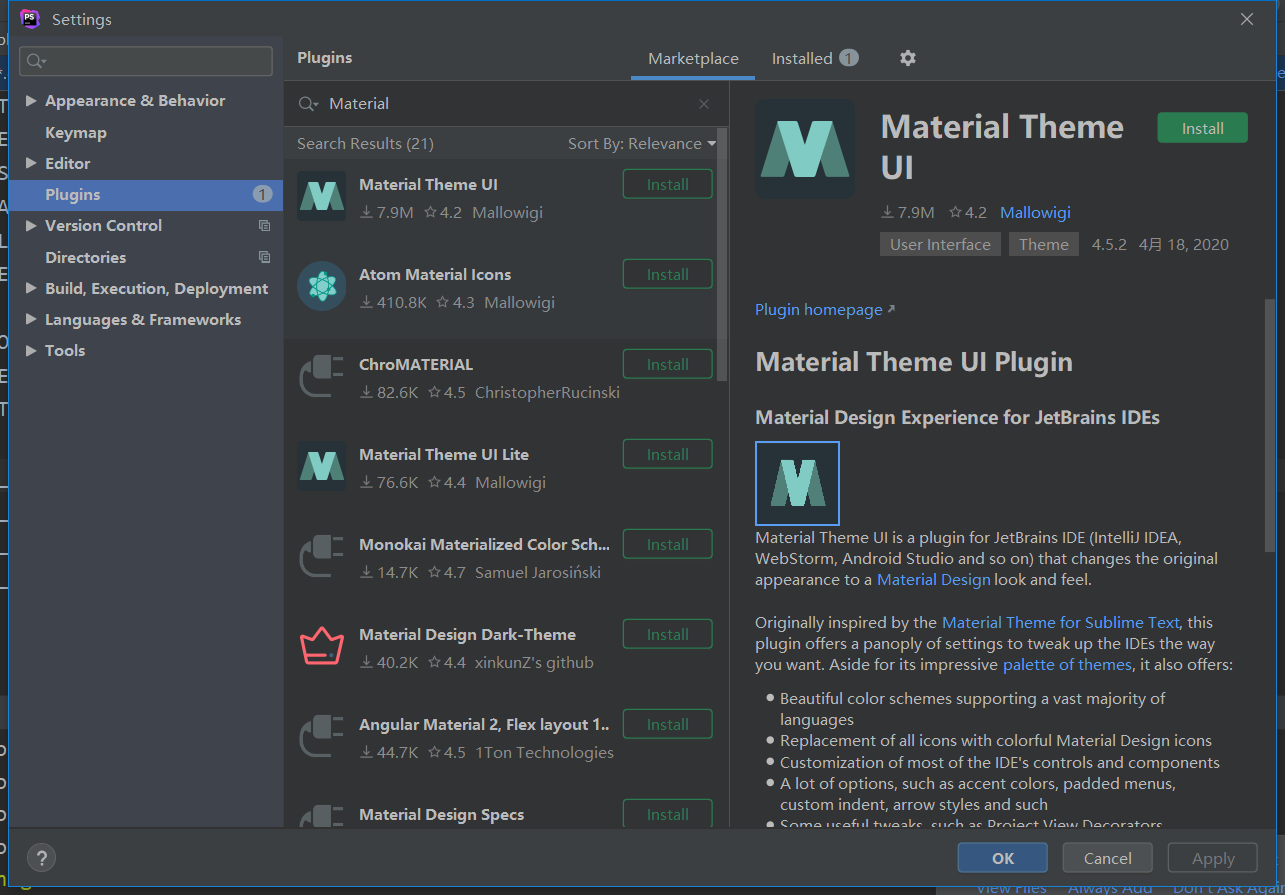Click the Angular Material 2 plugin icon
The image size is (1285, 895).
(x=321, y=735)
